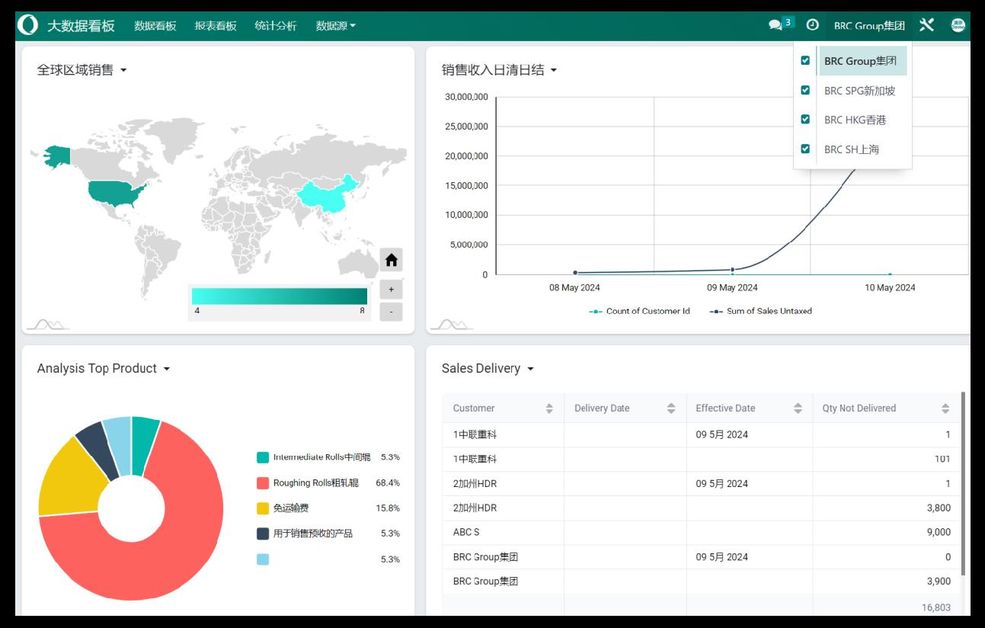Click total 16,803 in table footer
This screenshot has height=628, width=985.
[936, 607]
